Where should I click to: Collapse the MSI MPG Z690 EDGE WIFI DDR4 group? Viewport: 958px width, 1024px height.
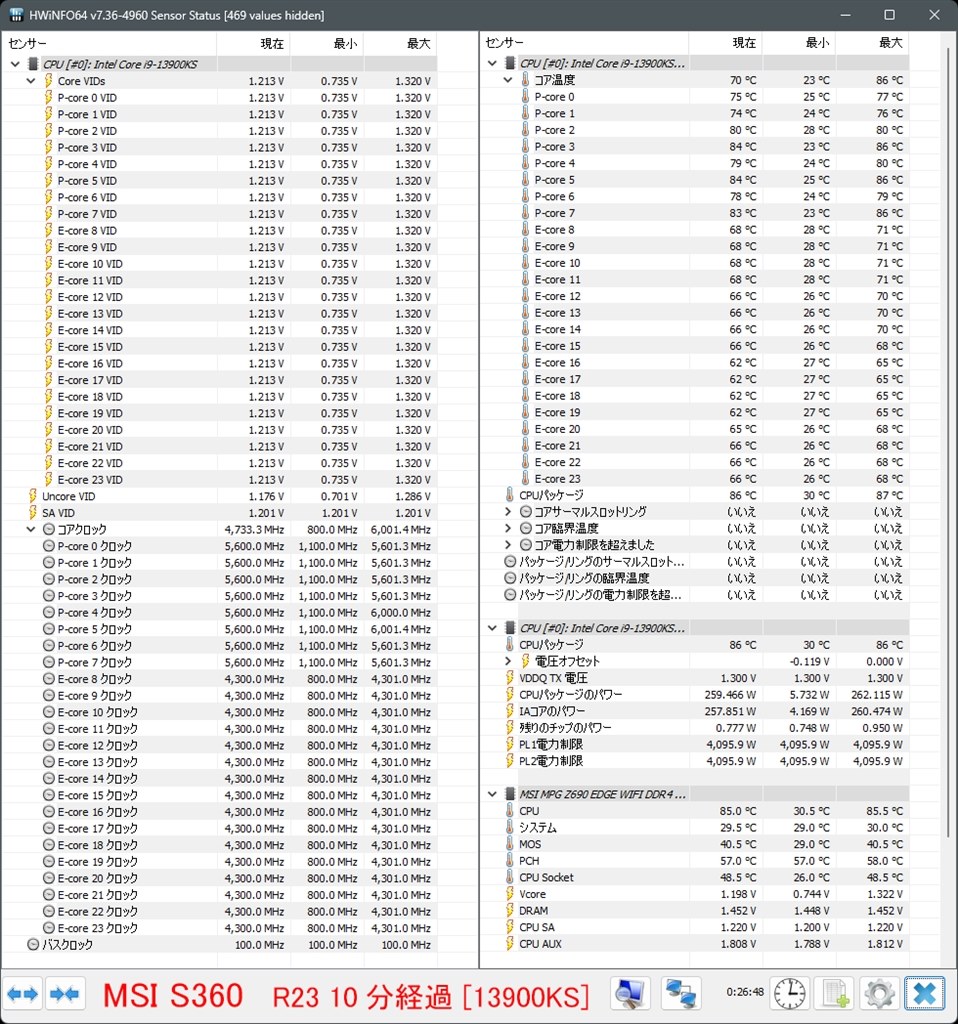[x=492, y=794]
